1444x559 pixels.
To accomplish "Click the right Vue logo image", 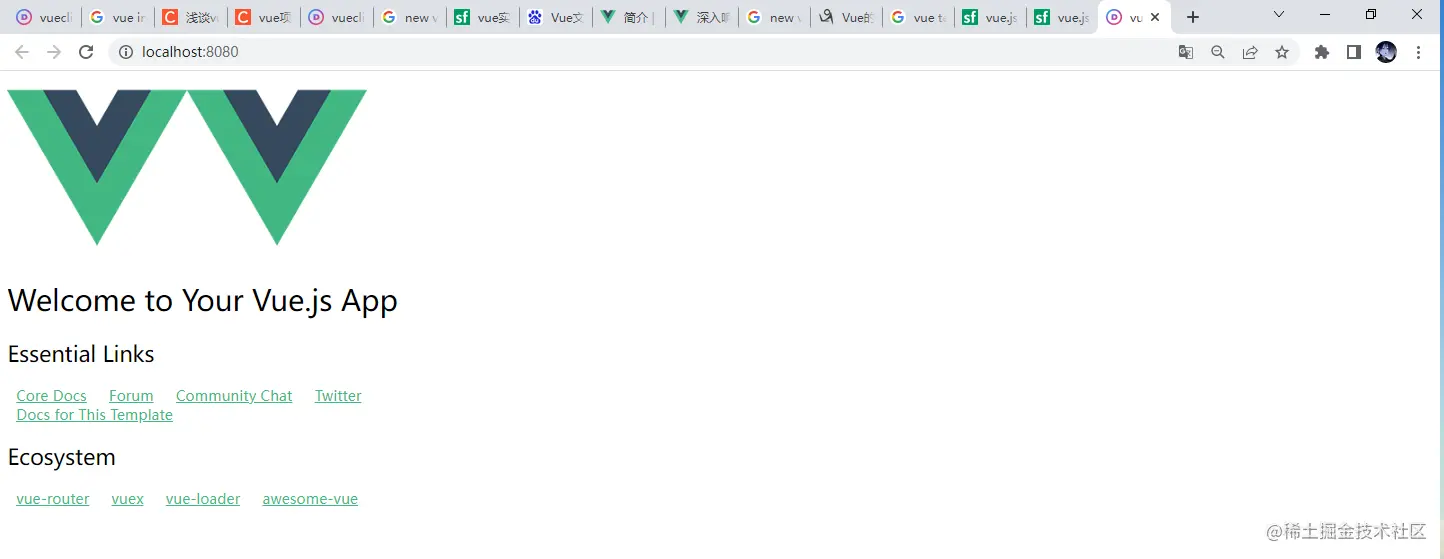I will click(x=277, y=167).
